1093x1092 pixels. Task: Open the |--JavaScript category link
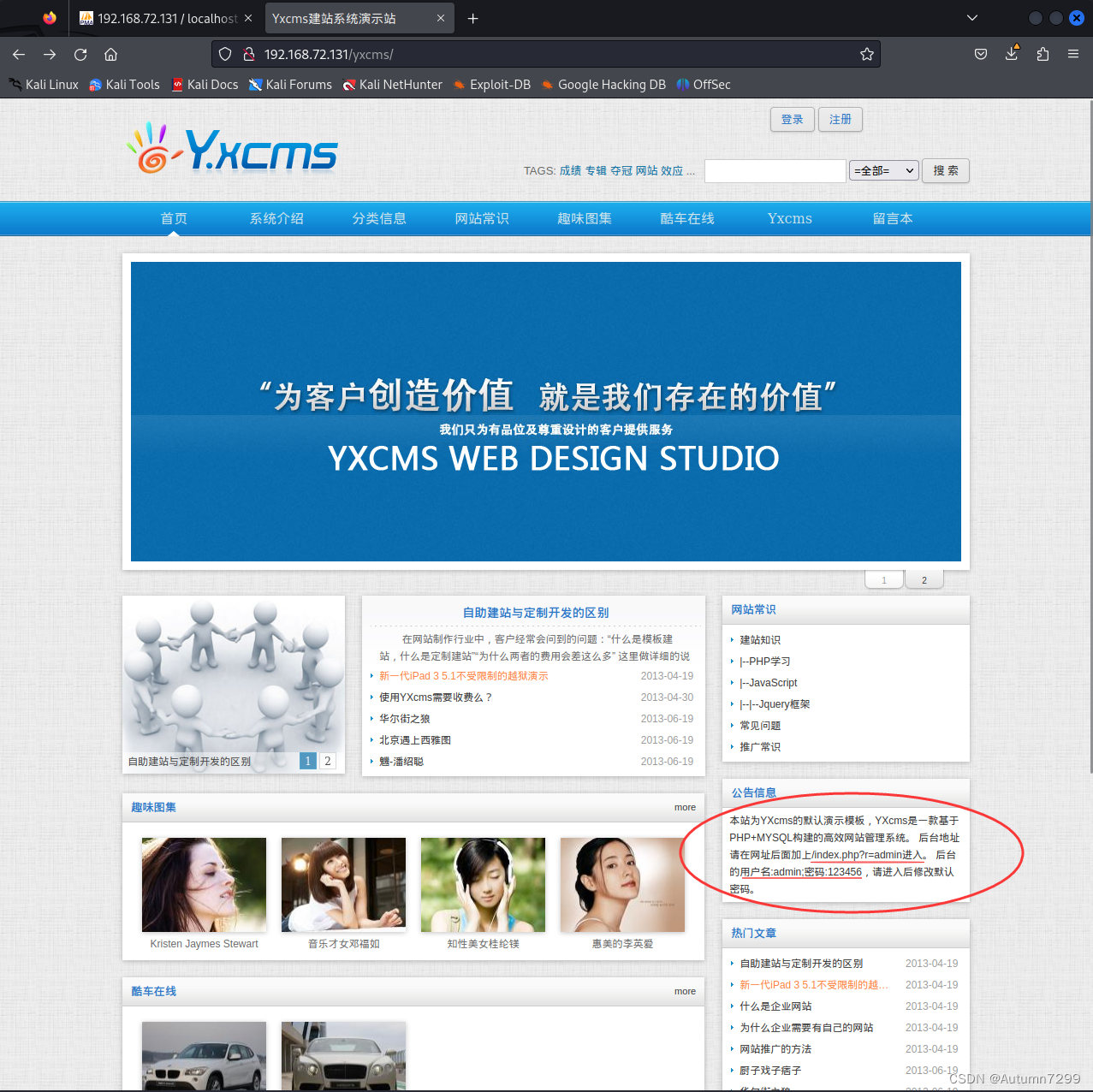(x=769, y=683)
